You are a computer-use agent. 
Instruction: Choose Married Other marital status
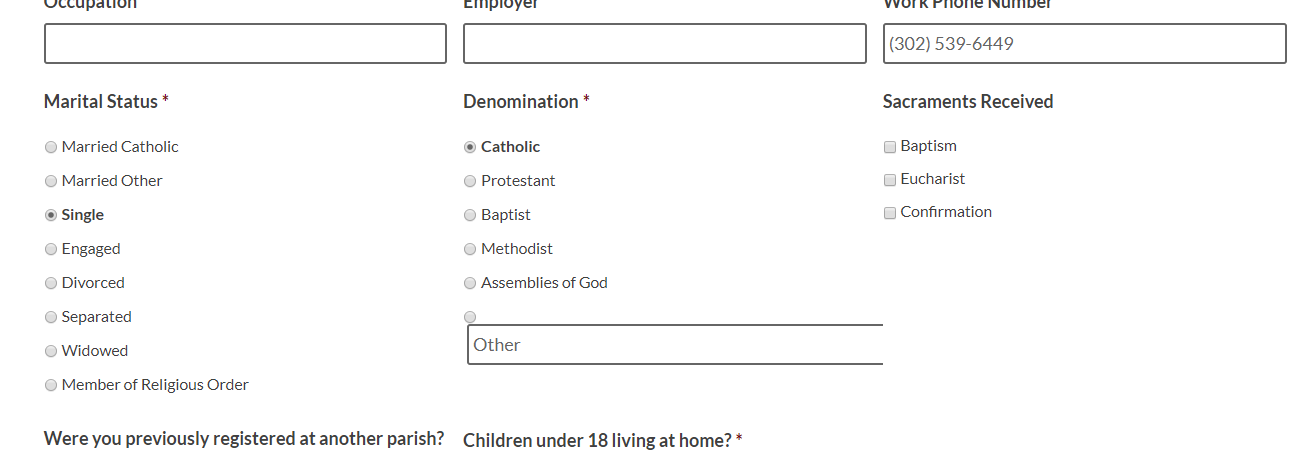51,181
